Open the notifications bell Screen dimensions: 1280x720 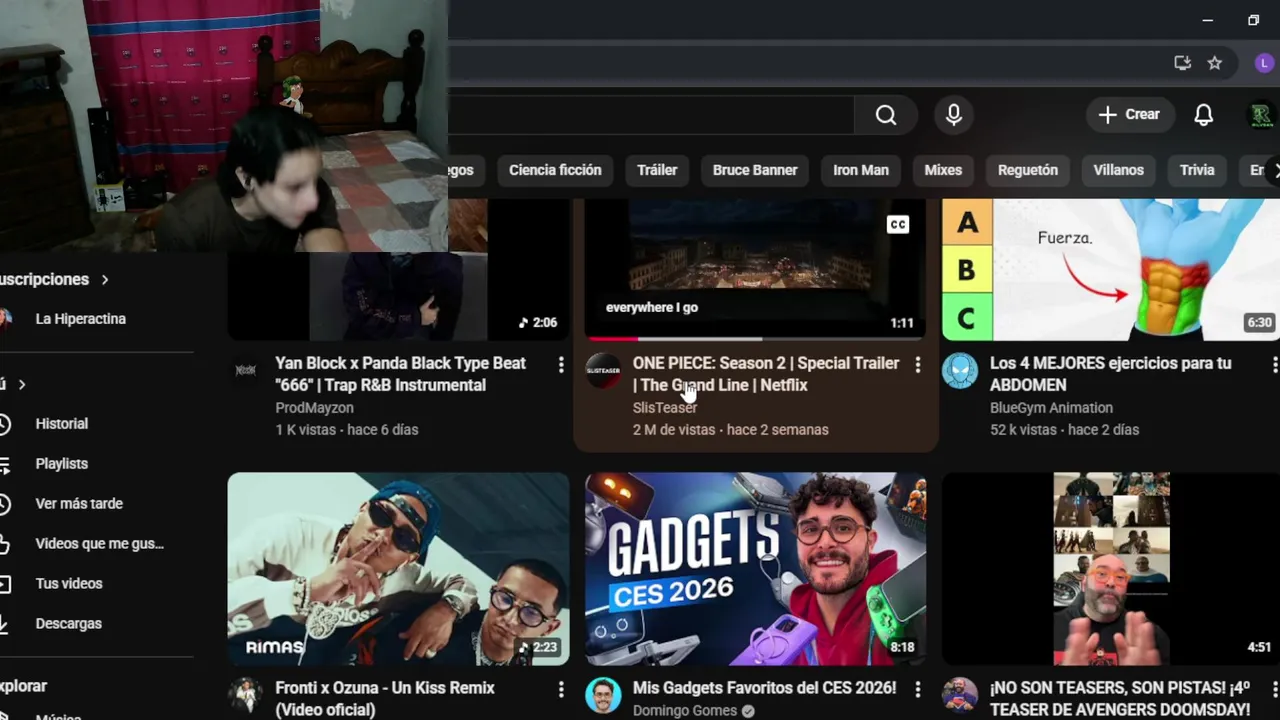point(1204,115)
